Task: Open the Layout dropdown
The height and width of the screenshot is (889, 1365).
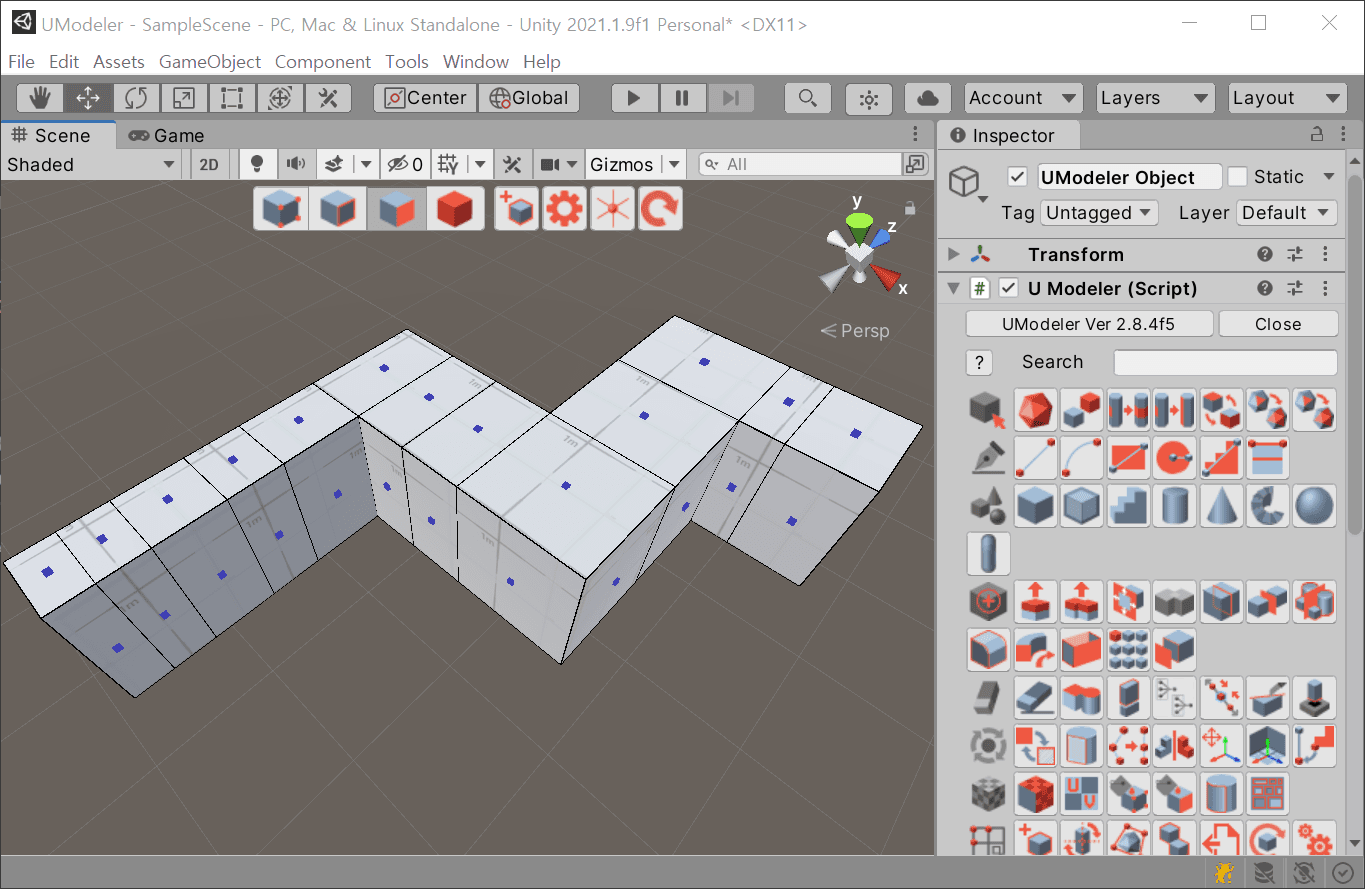Action: tap(1287, 98)
